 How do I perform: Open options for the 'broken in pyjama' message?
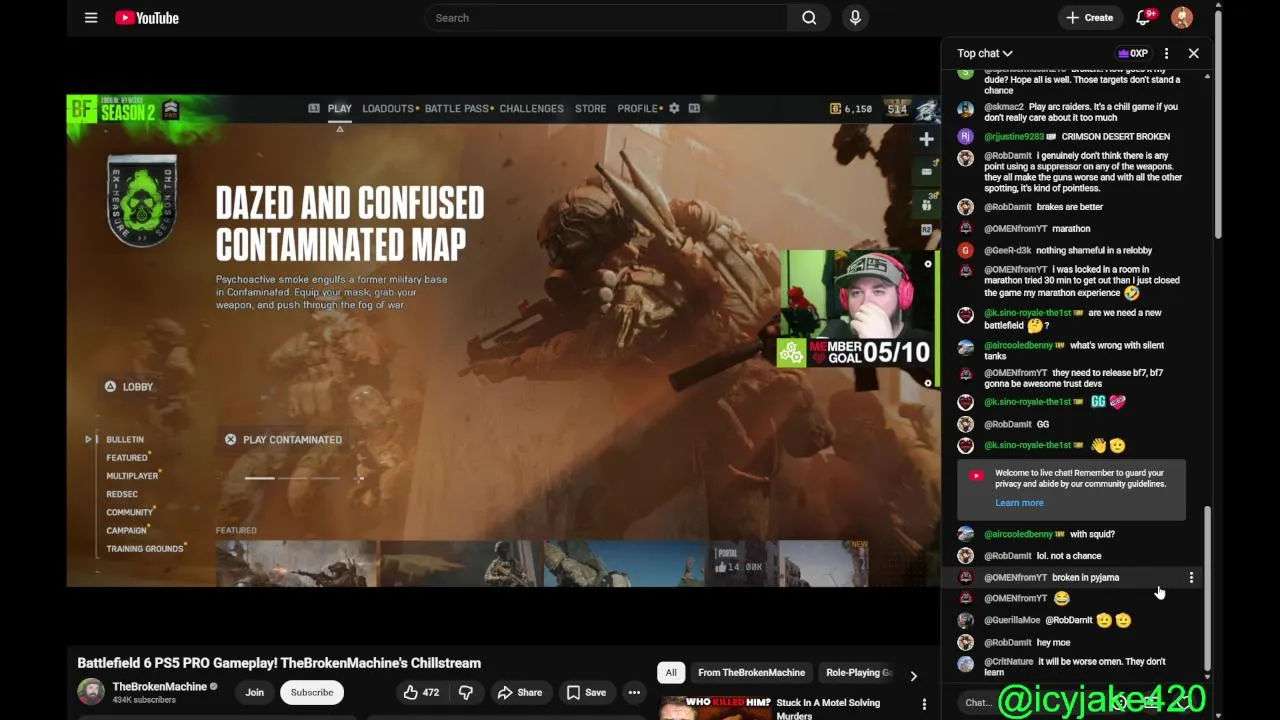click(x=1191, y=577)
